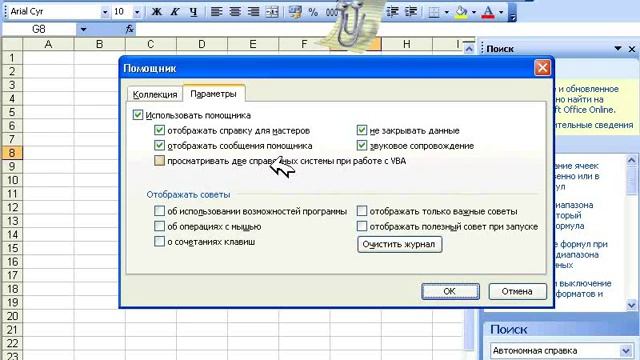
Task: Apply font color red A
Action: coord(488,12)
